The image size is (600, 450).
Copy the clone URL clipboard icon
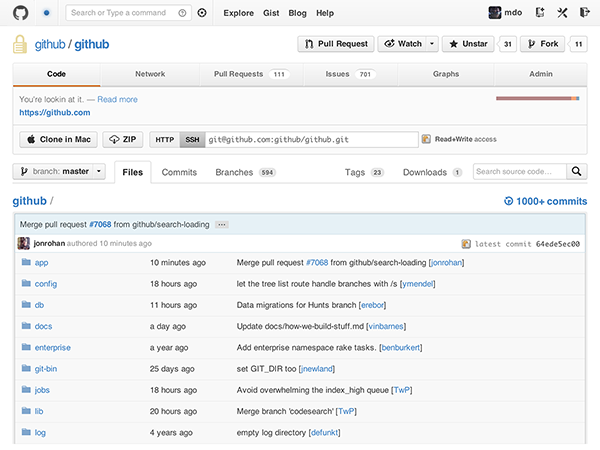coord(426,139)
